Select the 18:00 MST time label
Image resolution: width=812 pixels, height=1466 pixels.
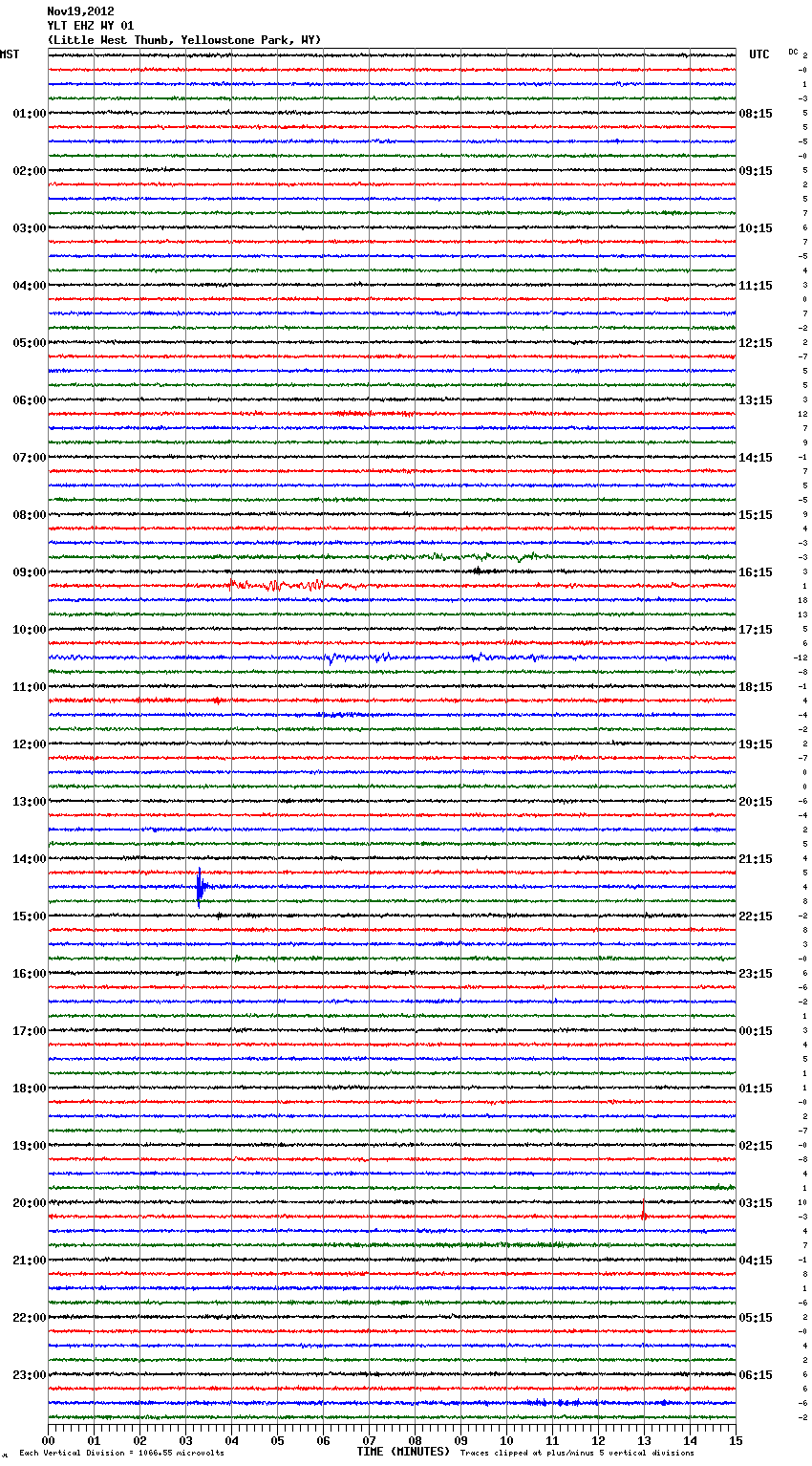click(30, 1089)
